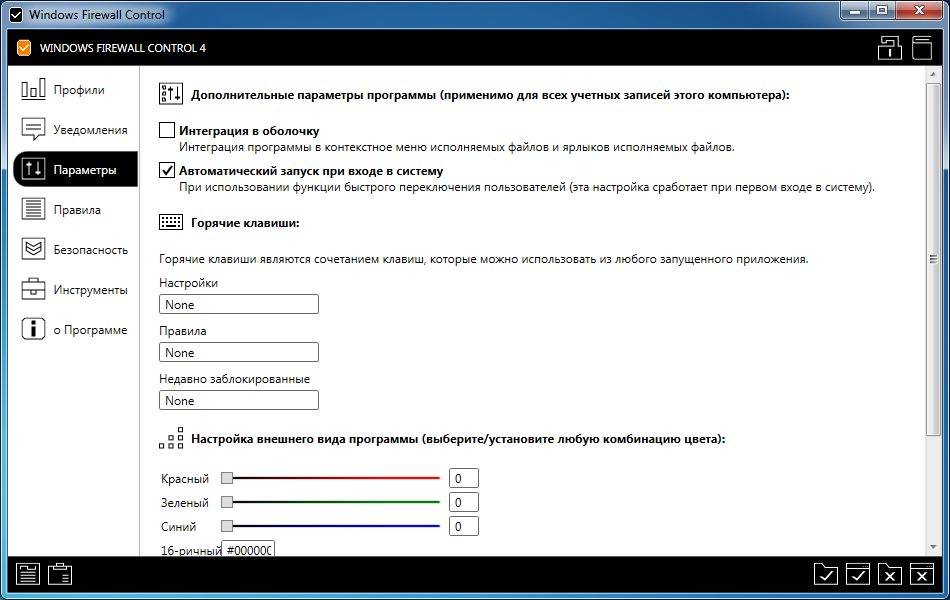
Task: Click the window with X icon
Action: [x=922, y=574]
